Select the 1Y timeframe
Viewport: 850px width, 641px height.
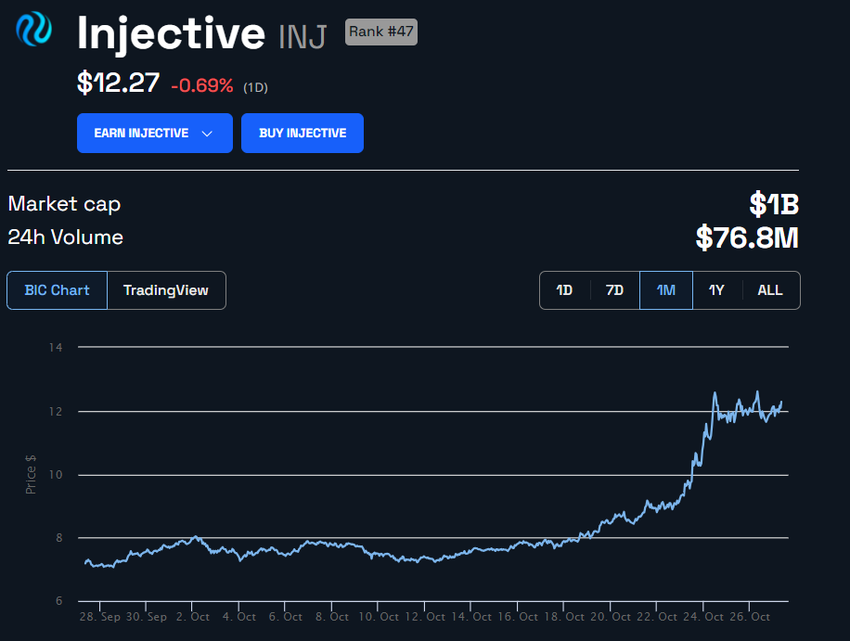tap(716, 290)
